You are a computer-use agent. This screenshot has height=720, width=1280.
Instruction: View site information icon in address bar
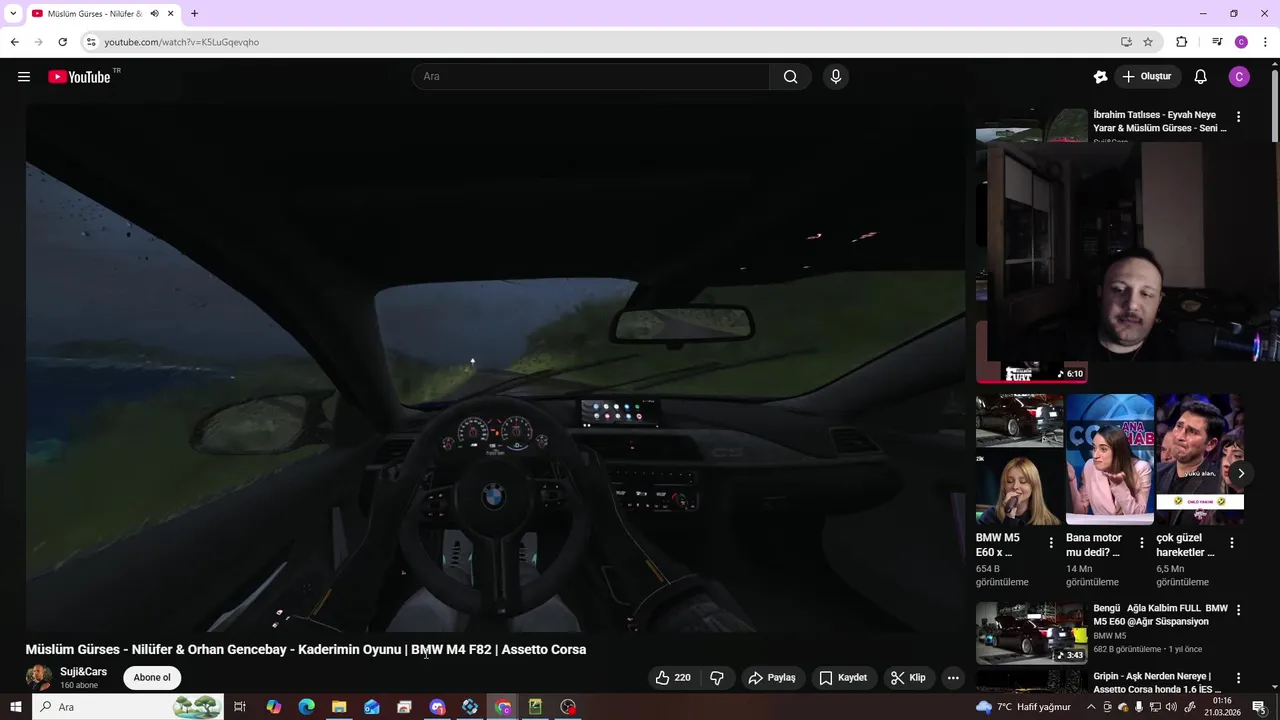[x=91, y=42]
